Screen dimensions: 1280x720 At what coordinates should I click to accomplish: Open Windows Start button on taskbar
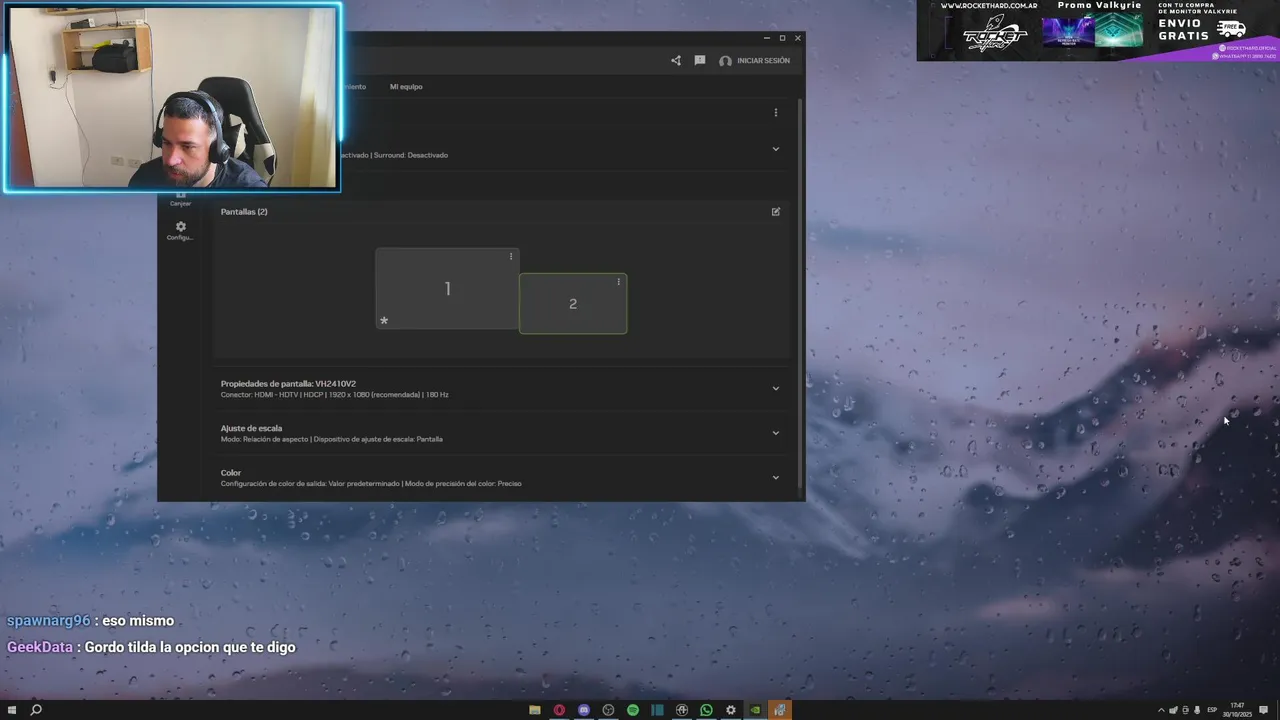[x=11, y=710]
